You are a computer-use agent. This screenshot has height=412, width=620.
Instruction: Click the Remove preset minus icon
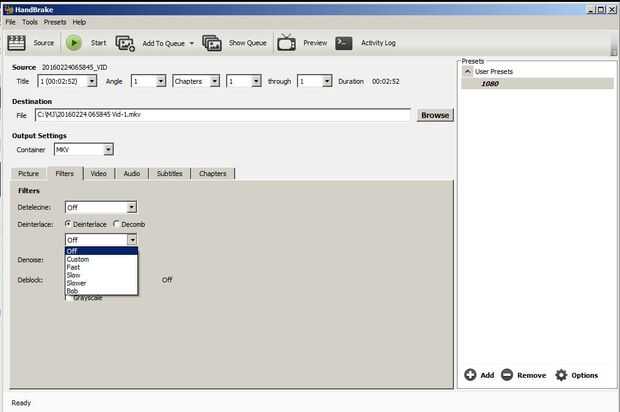pos(507,374)
